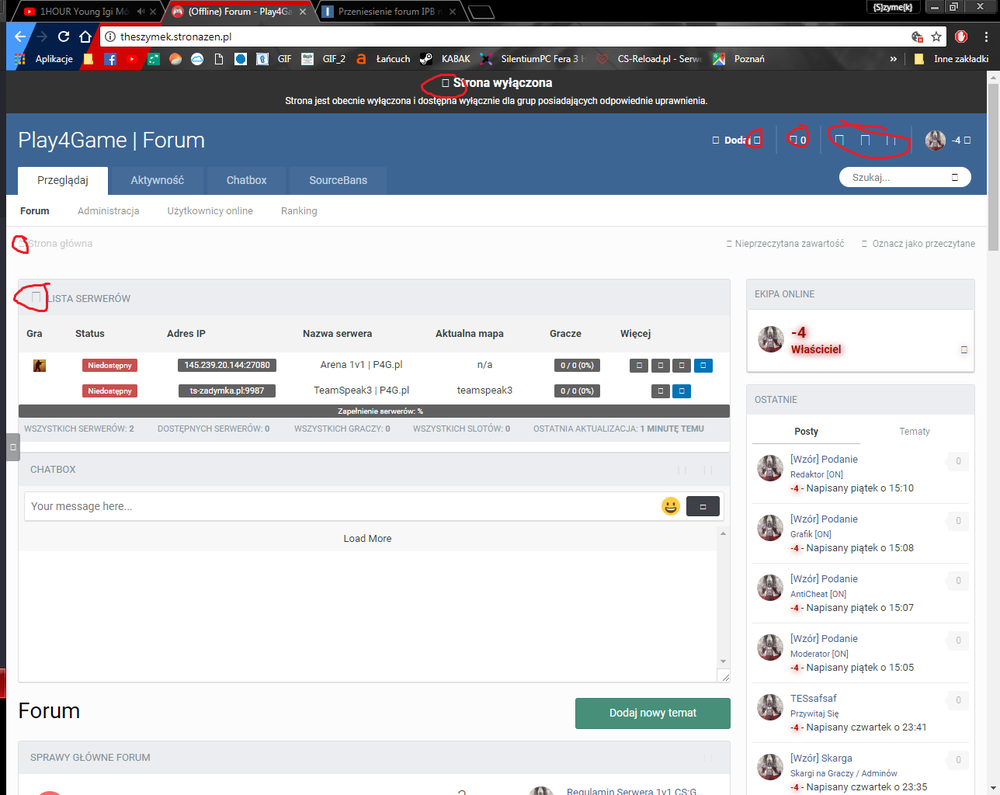This screenshot has height=795, width=1000.
Task: Click the address bar URL field
Action: pyautogui.click(x=504, y=37)
